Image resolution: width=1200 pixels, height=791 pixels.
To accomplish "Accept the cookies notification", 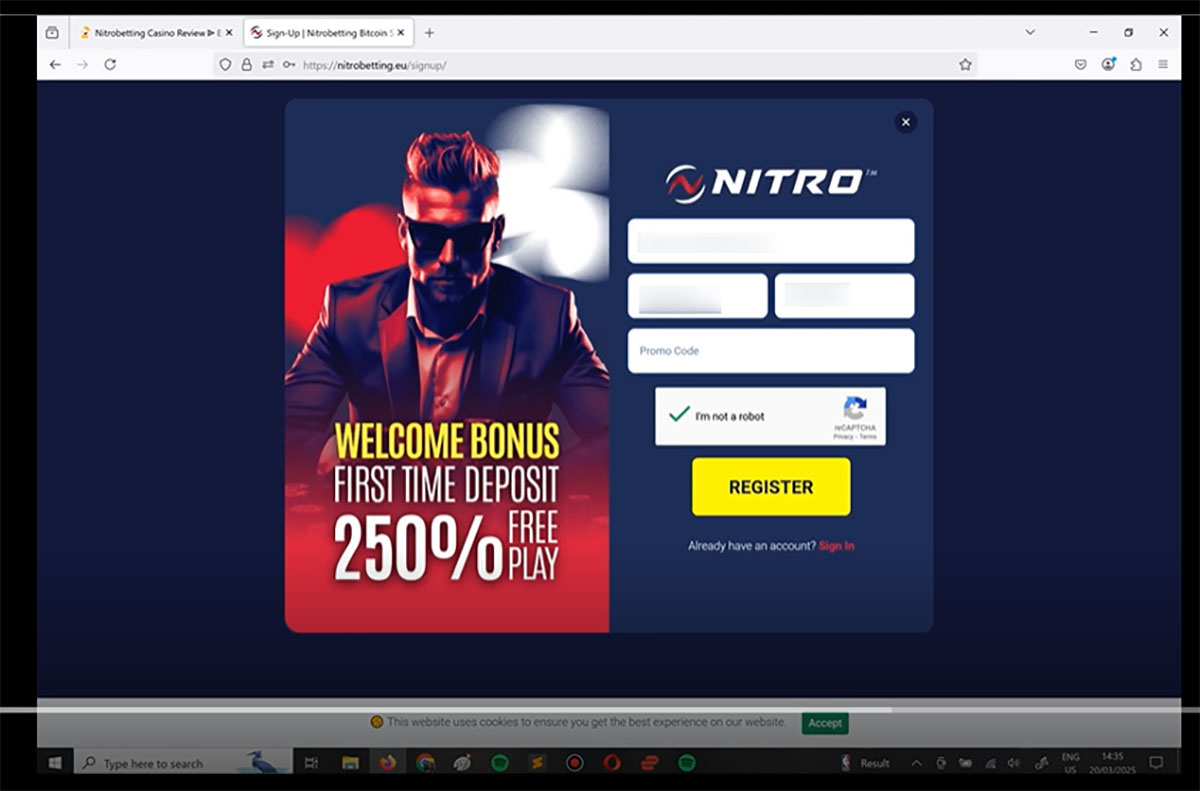I will point(824,722).
